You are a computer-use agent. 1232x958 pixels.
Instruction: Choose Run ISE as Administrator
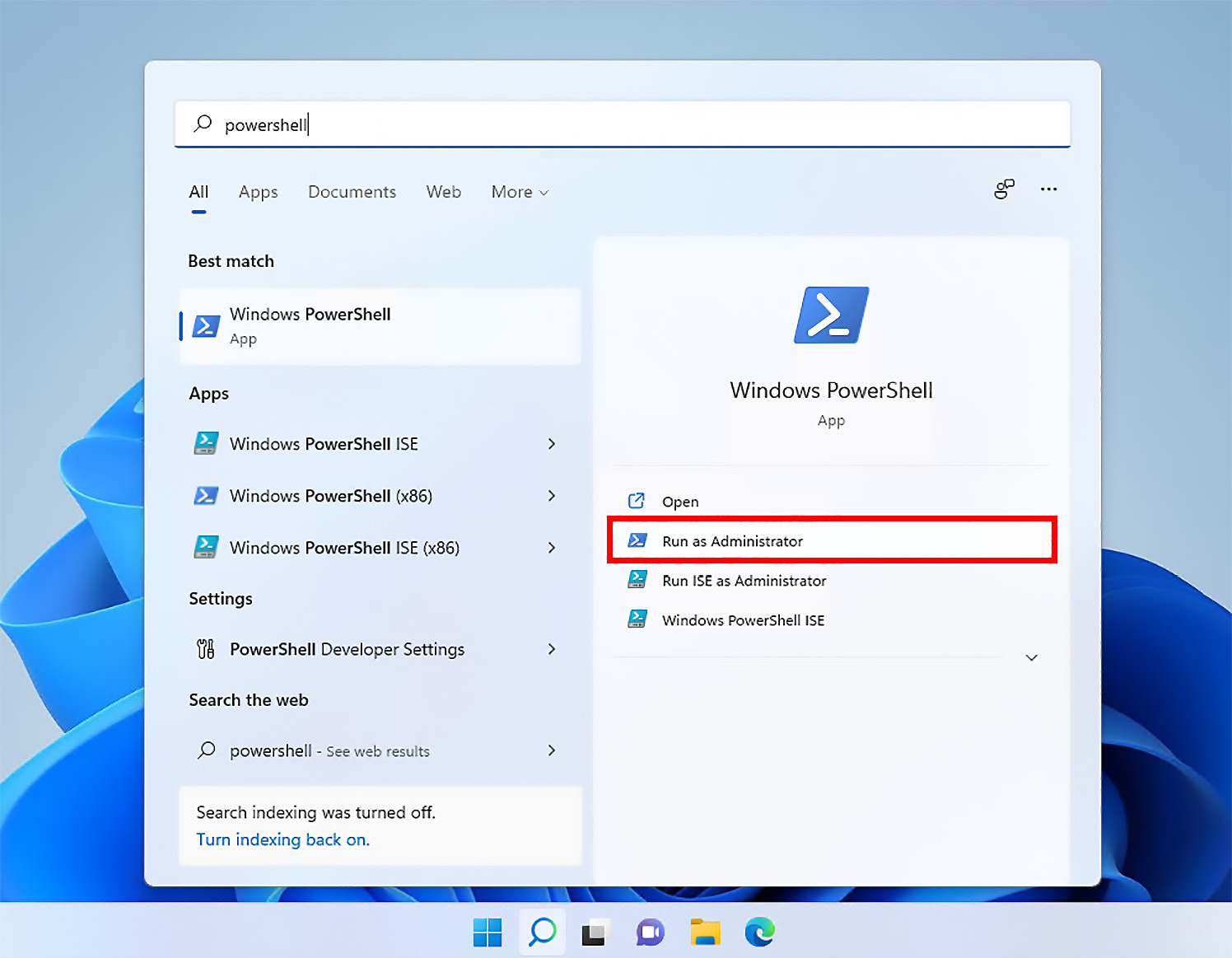[832, 580]
